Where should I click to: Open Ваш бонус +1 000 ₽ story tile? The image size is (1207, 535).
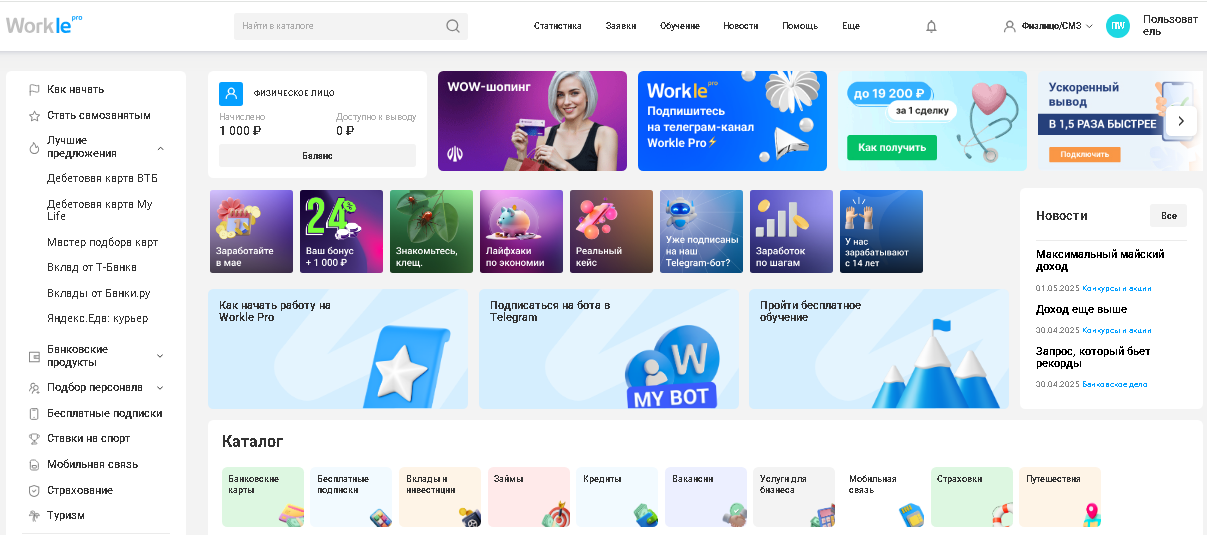pos(341,232)
